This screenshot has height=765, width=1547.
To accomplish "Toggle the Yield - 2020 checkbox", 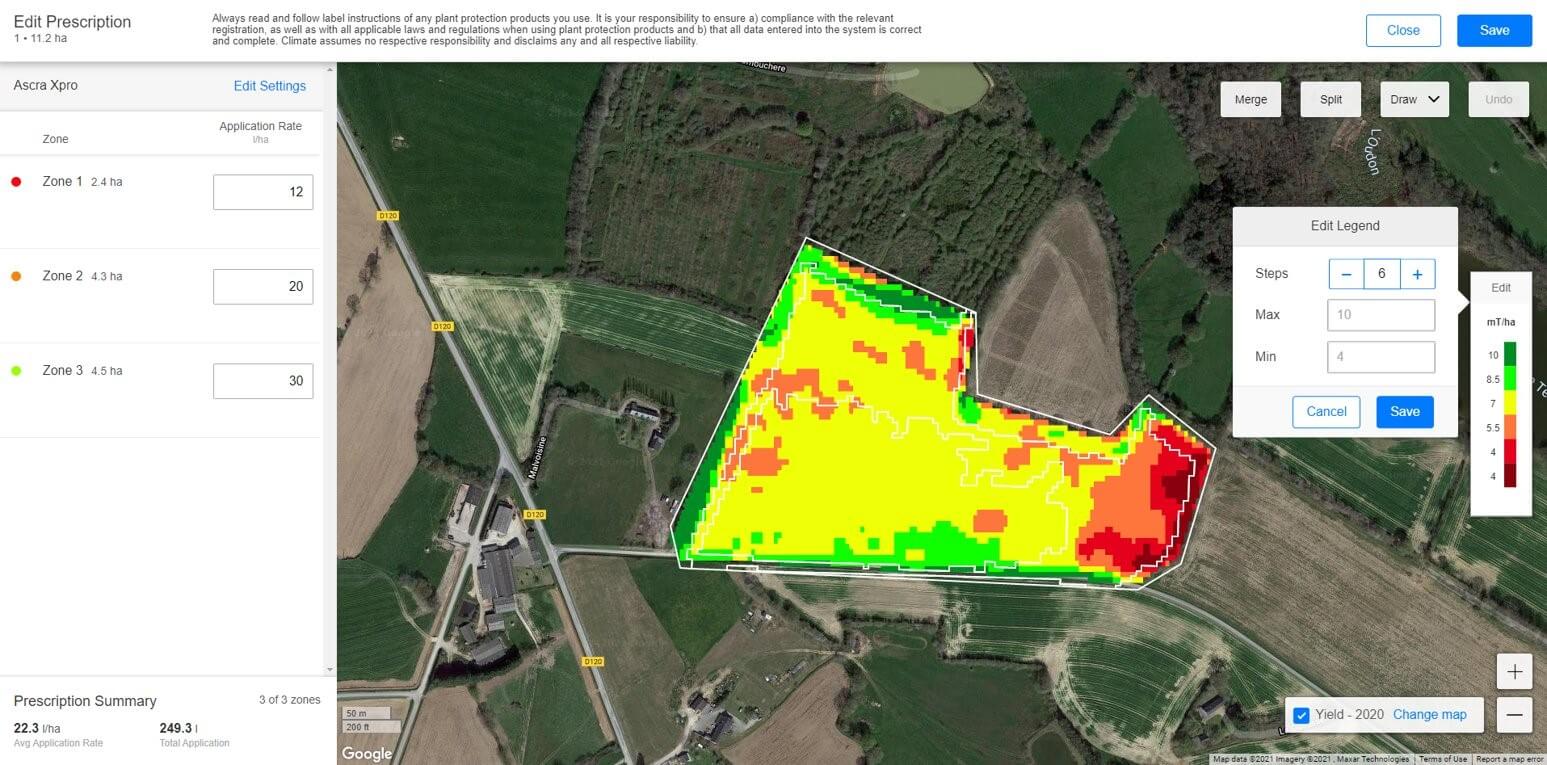I will [1301, 714].
